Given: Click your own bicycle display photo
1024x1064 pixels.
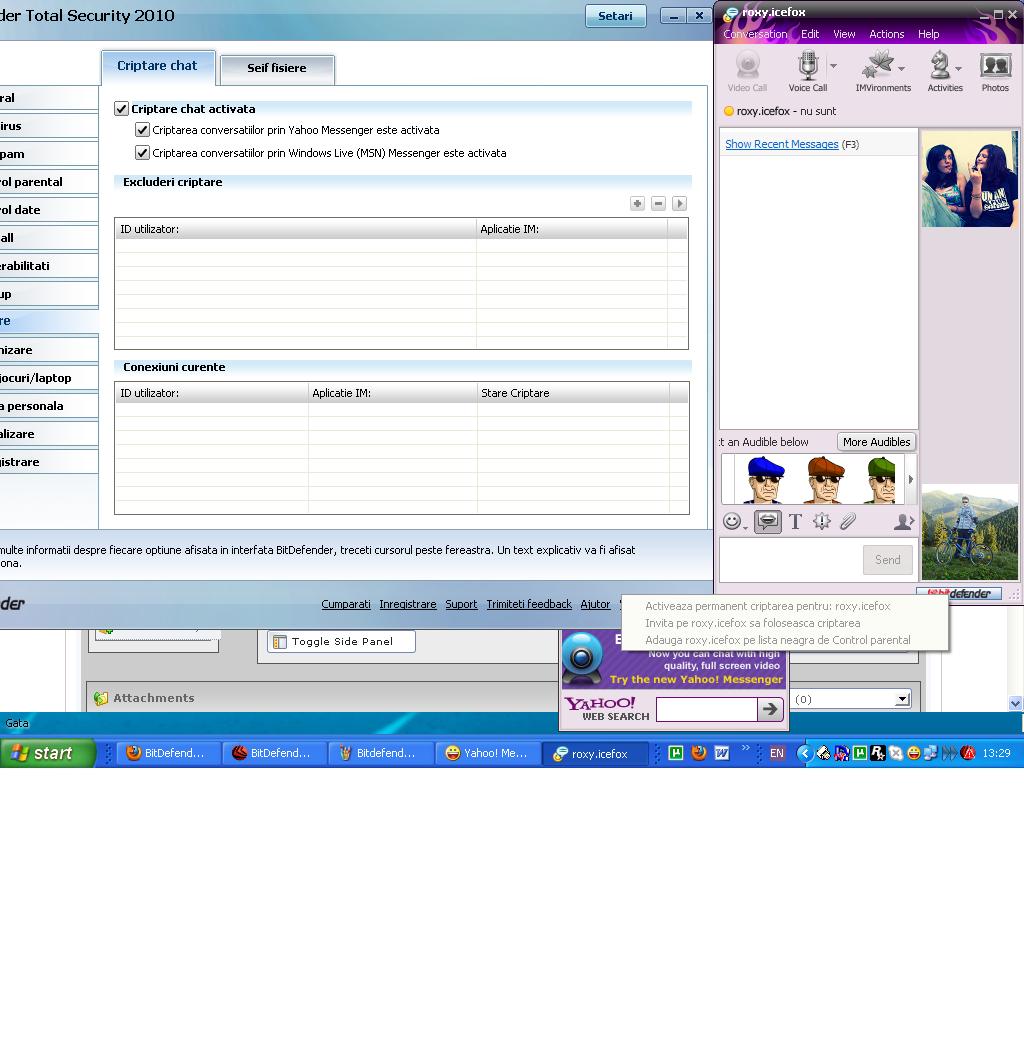Looking at the screenshot, I should click(x=970, y=532).
